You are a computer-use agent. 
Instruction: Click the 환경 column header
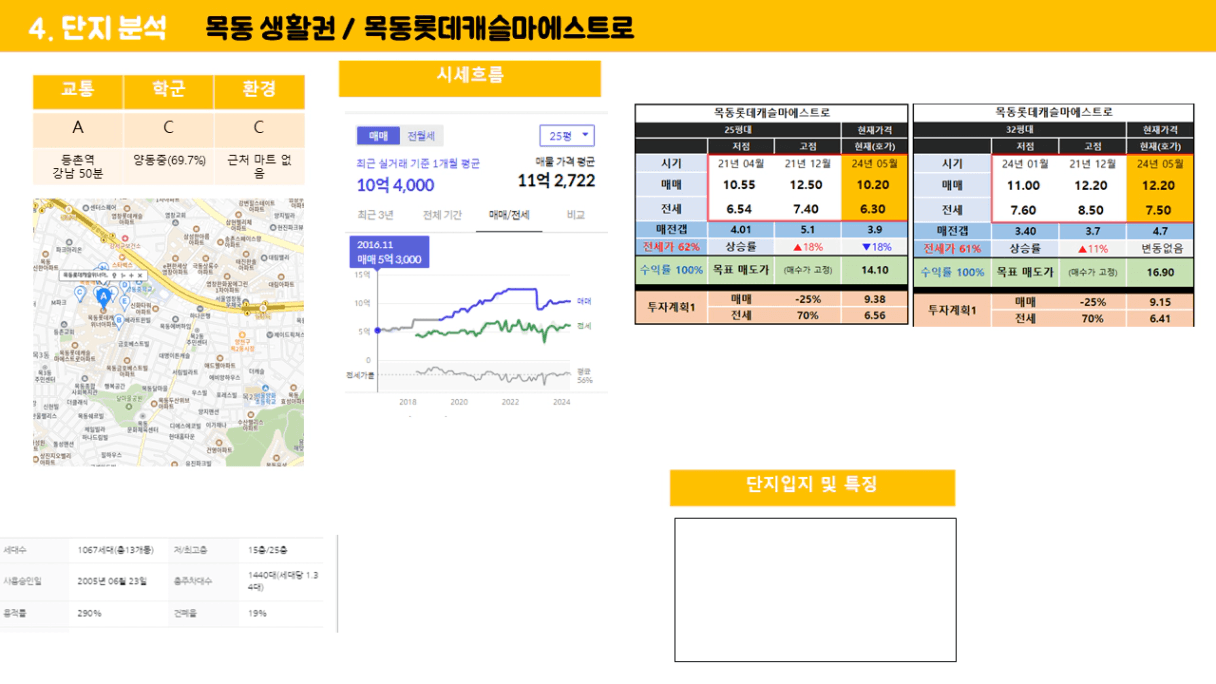pos(259,91)
